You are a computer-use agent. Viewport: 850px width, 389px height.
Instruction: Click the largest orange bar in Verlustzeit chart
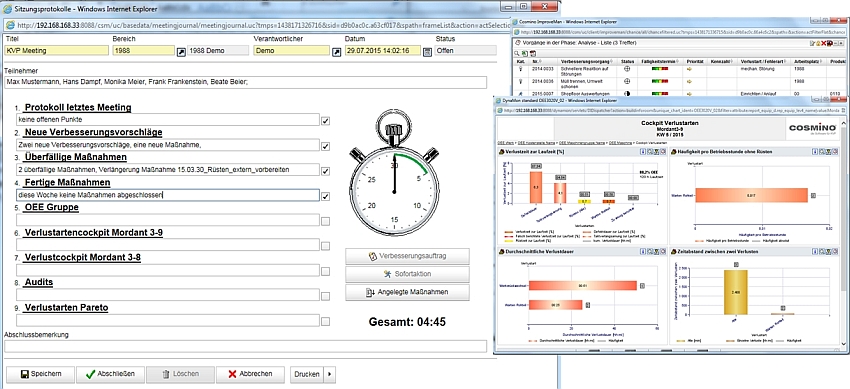point(536,187)
